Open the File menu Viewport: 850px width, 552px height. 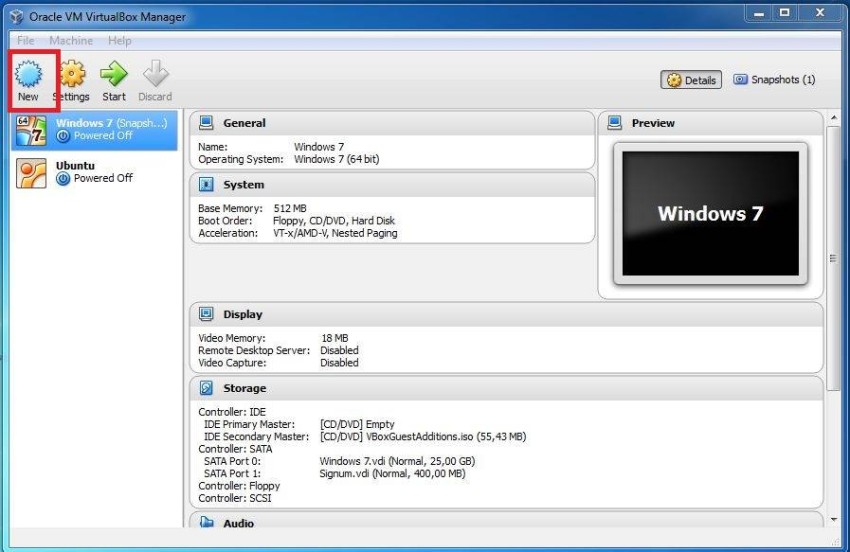[25, 41]
